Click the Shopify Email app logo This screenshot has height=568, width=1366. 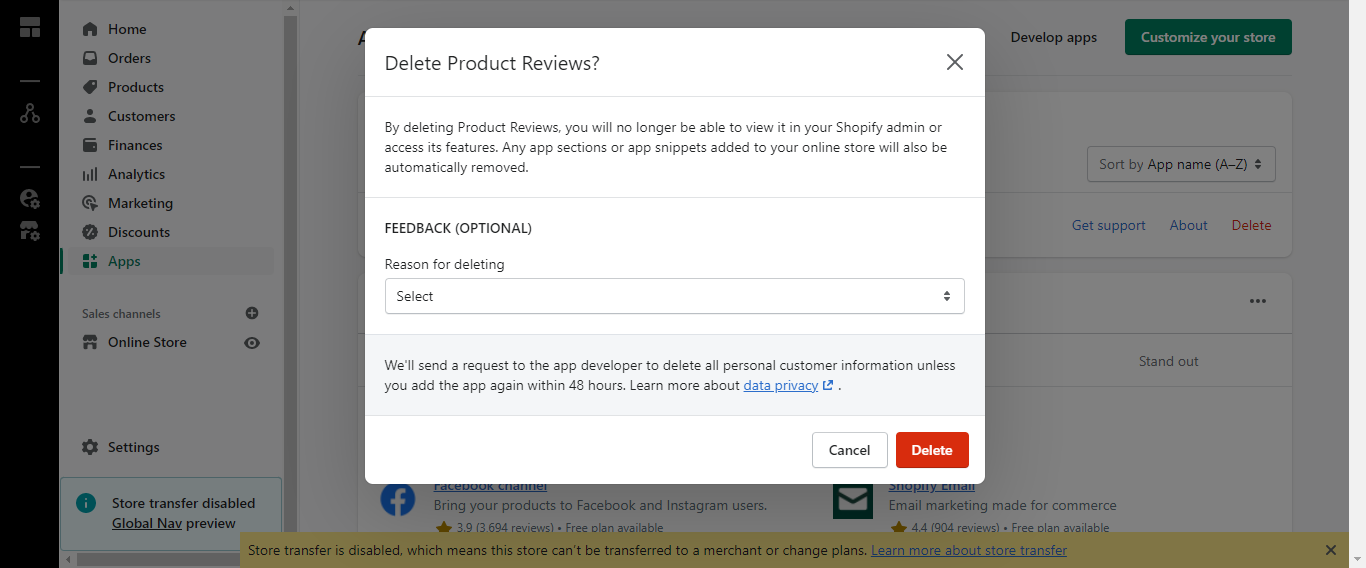pos(853,499)
